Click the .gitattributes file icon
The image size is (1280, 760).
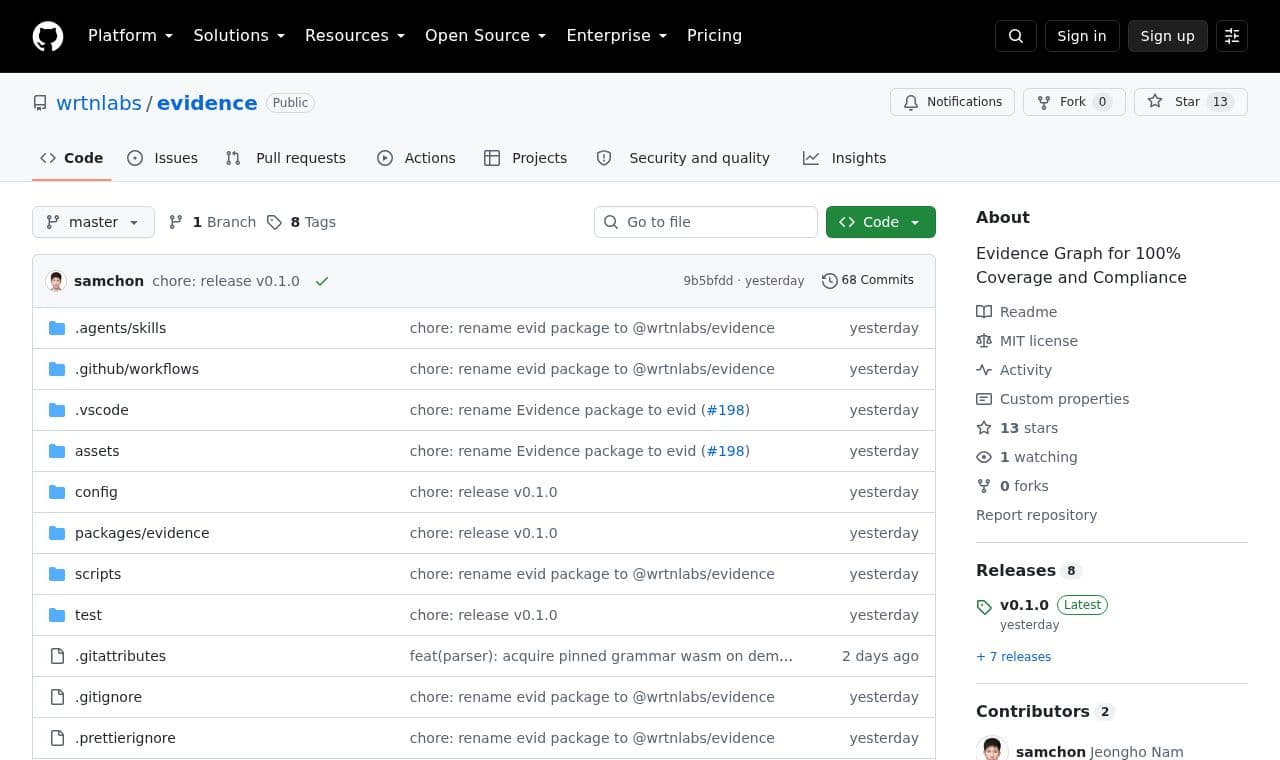point(57,656)
